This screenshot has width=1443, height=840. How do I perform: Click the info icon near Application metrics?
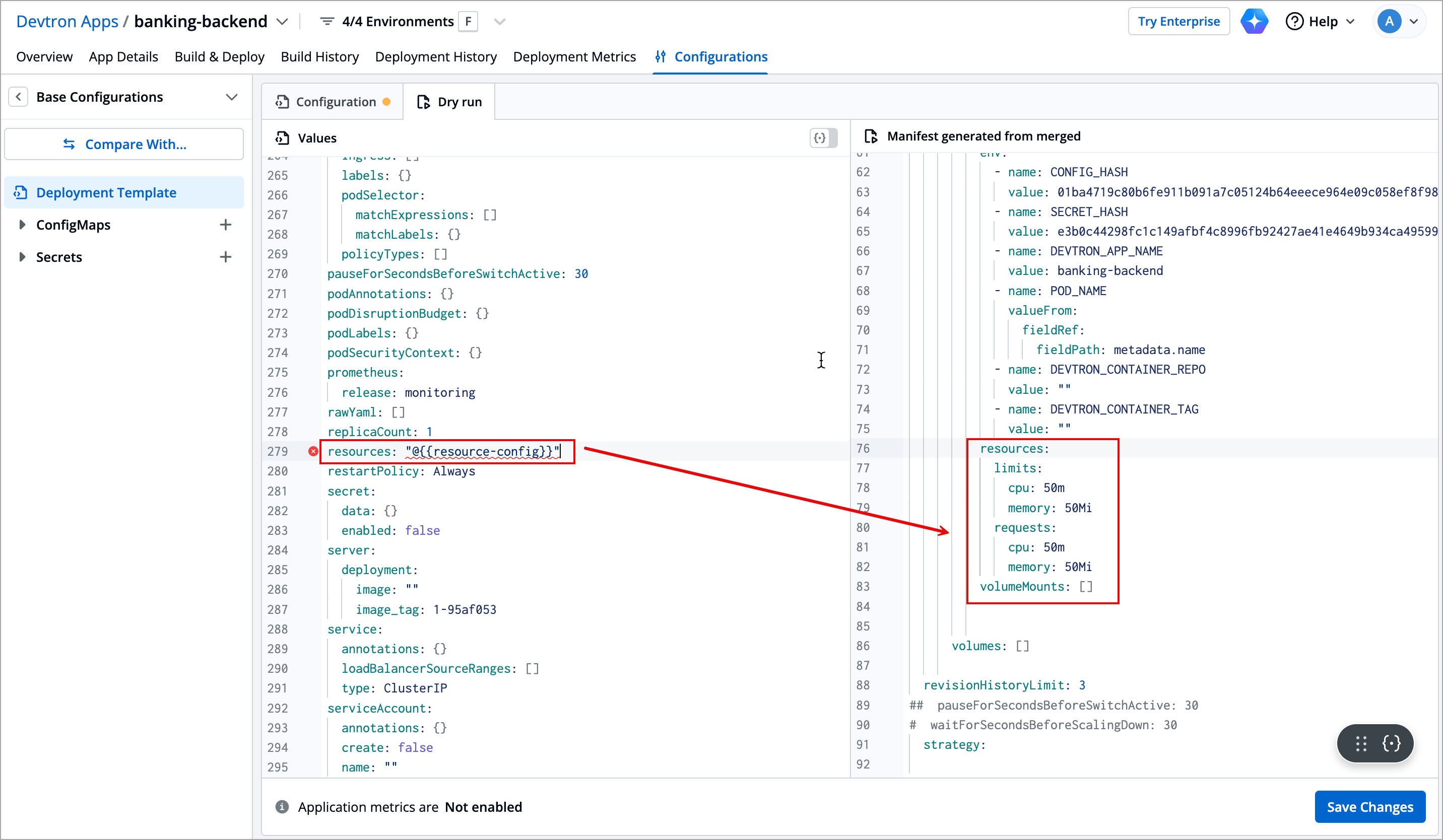point(282,807)
